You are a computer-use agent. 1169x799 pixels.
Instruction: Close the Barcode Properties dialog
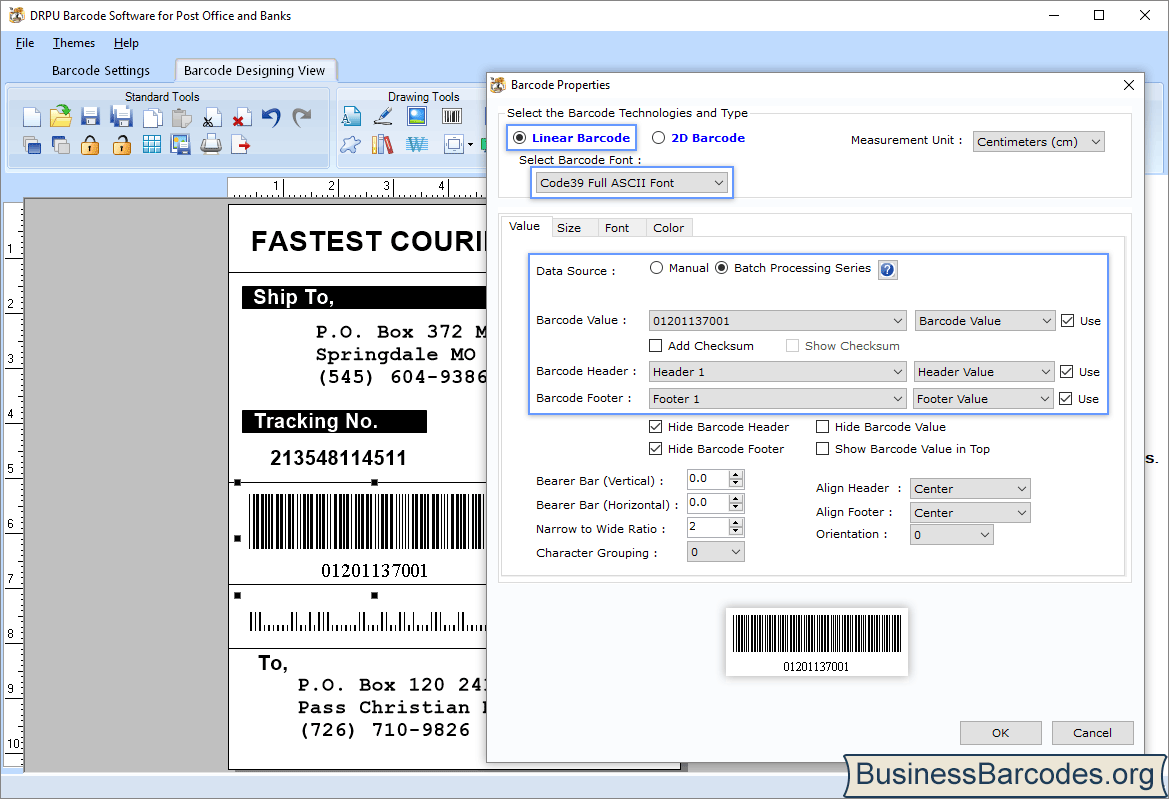pyautogui.click(x=1129, y=85)
